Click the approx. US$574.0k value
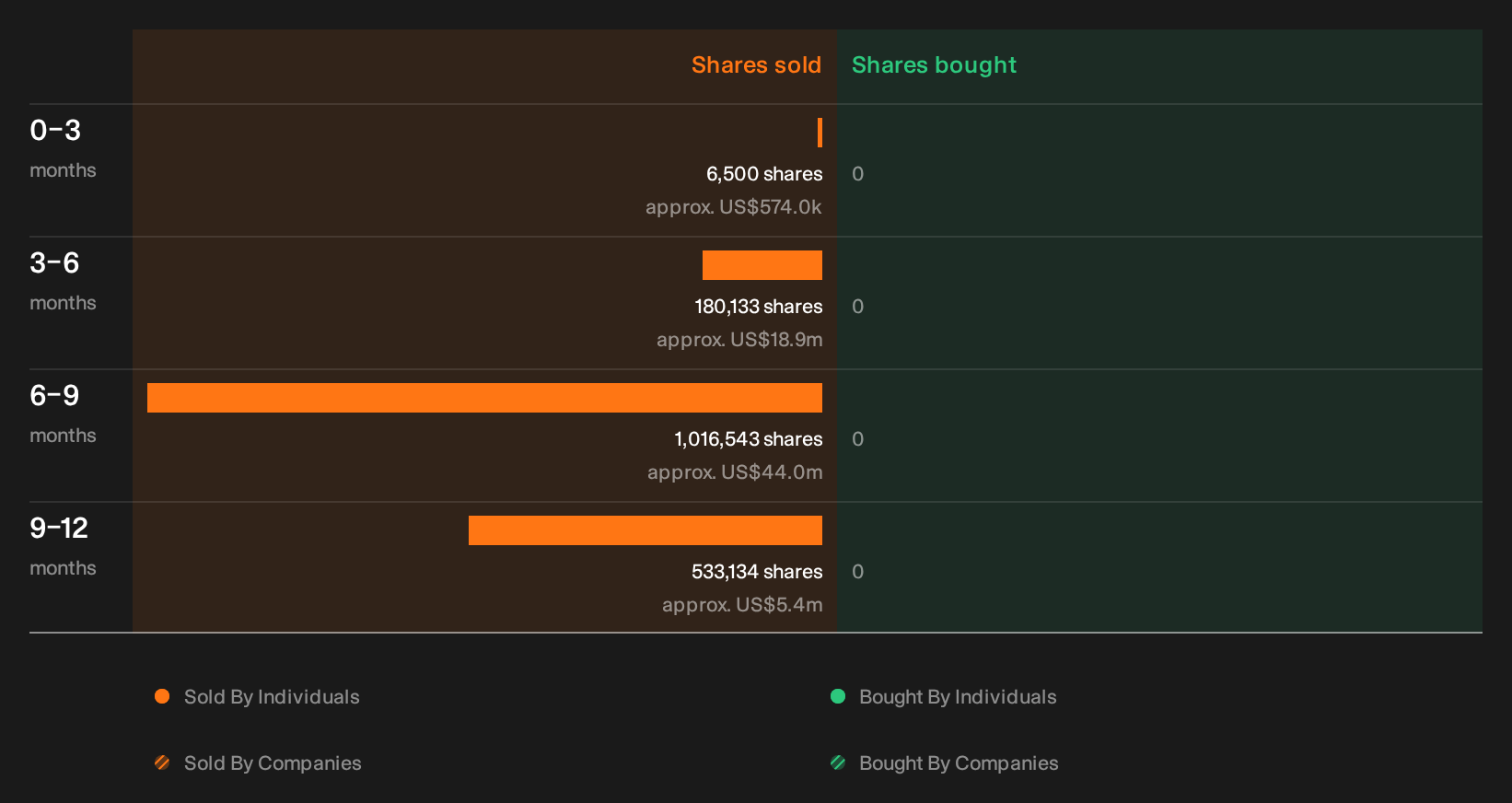 (734, 207)
